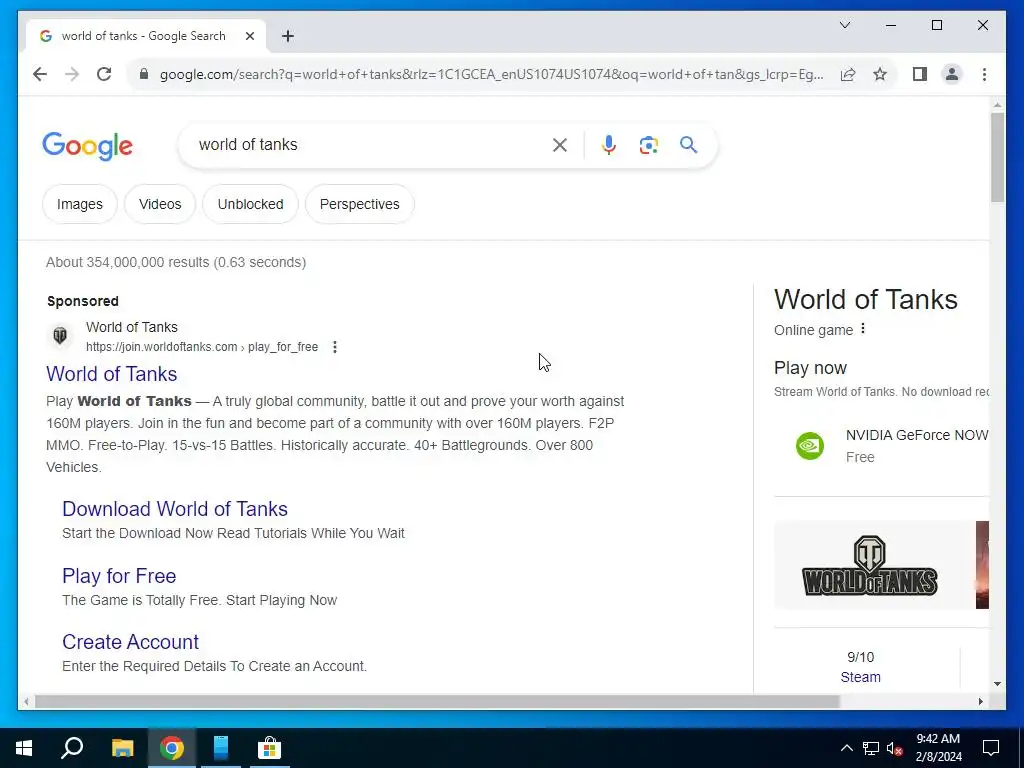This screenshot has height=768, width=1024.
Task: Reload the Google search page
Action: pos(104,74)
